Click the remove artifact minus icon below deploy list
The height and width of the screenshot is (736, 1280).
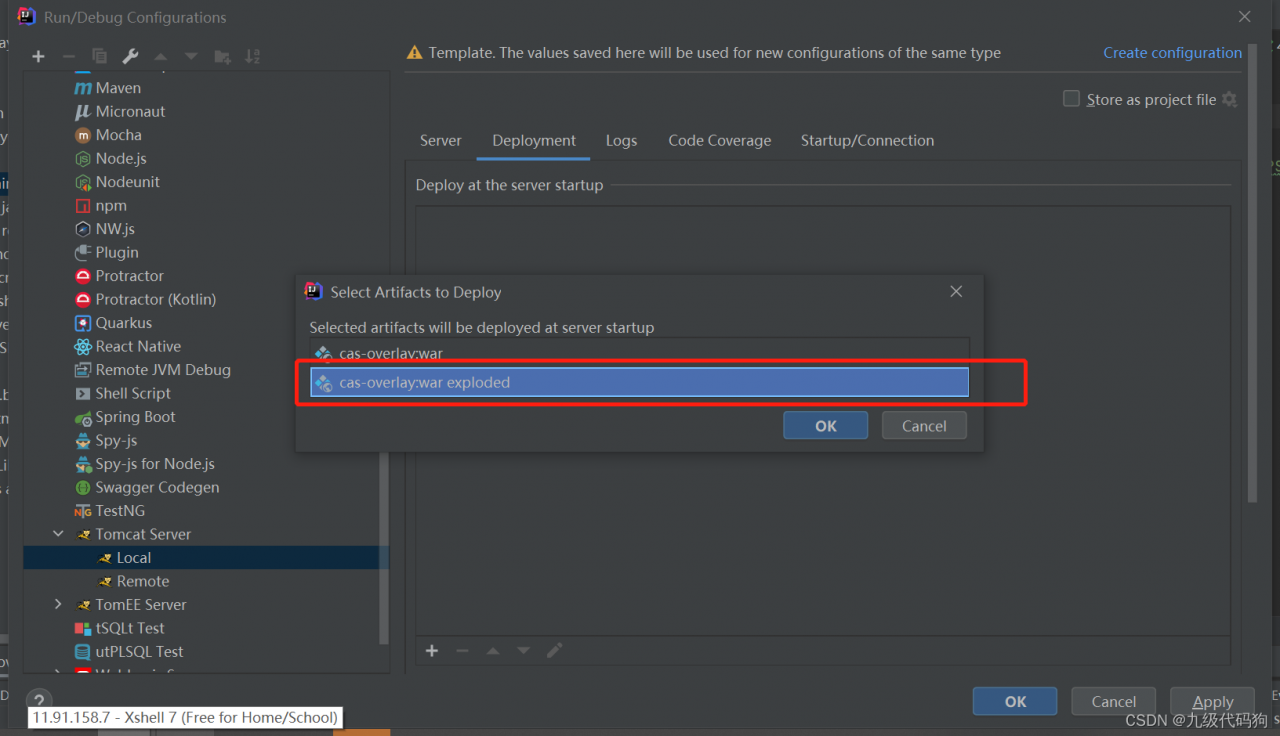coord(462,651)
